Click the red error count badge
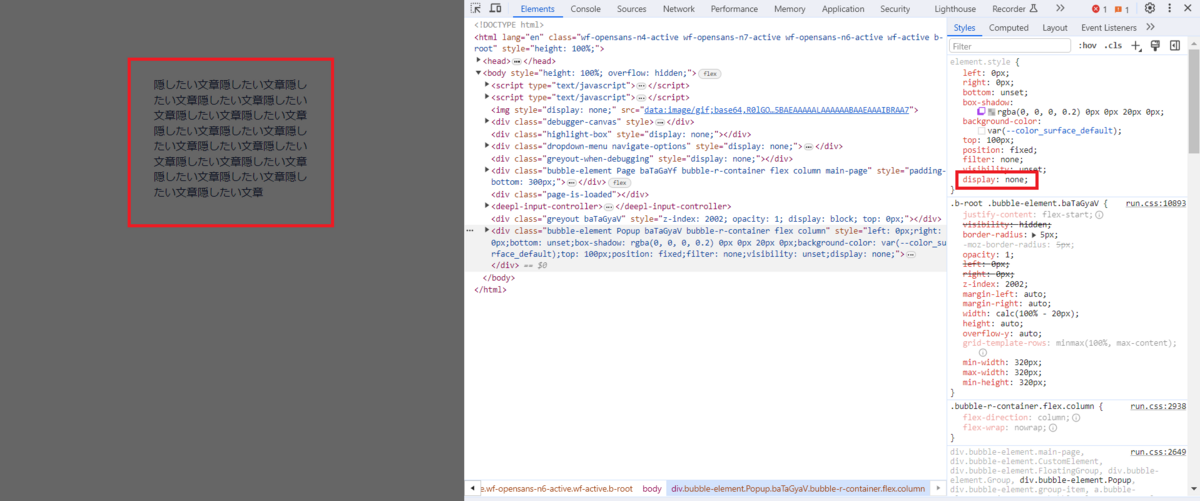This screenshot has height=501, width=1200. [1100, 9]
